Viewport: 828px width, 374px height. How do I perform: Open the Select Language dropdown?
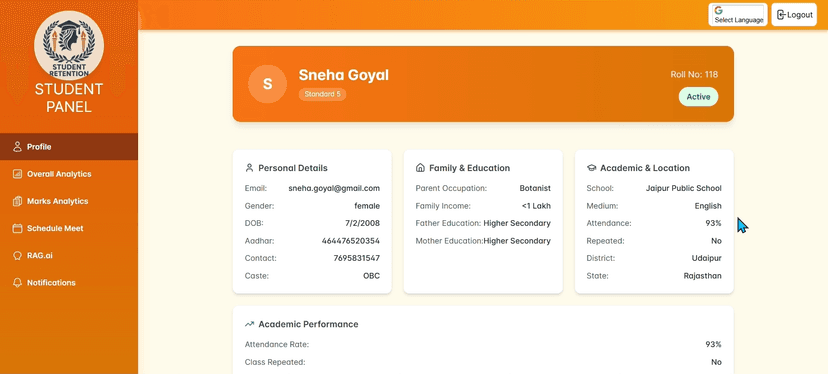pyautogui.click(x=738, y=15)
